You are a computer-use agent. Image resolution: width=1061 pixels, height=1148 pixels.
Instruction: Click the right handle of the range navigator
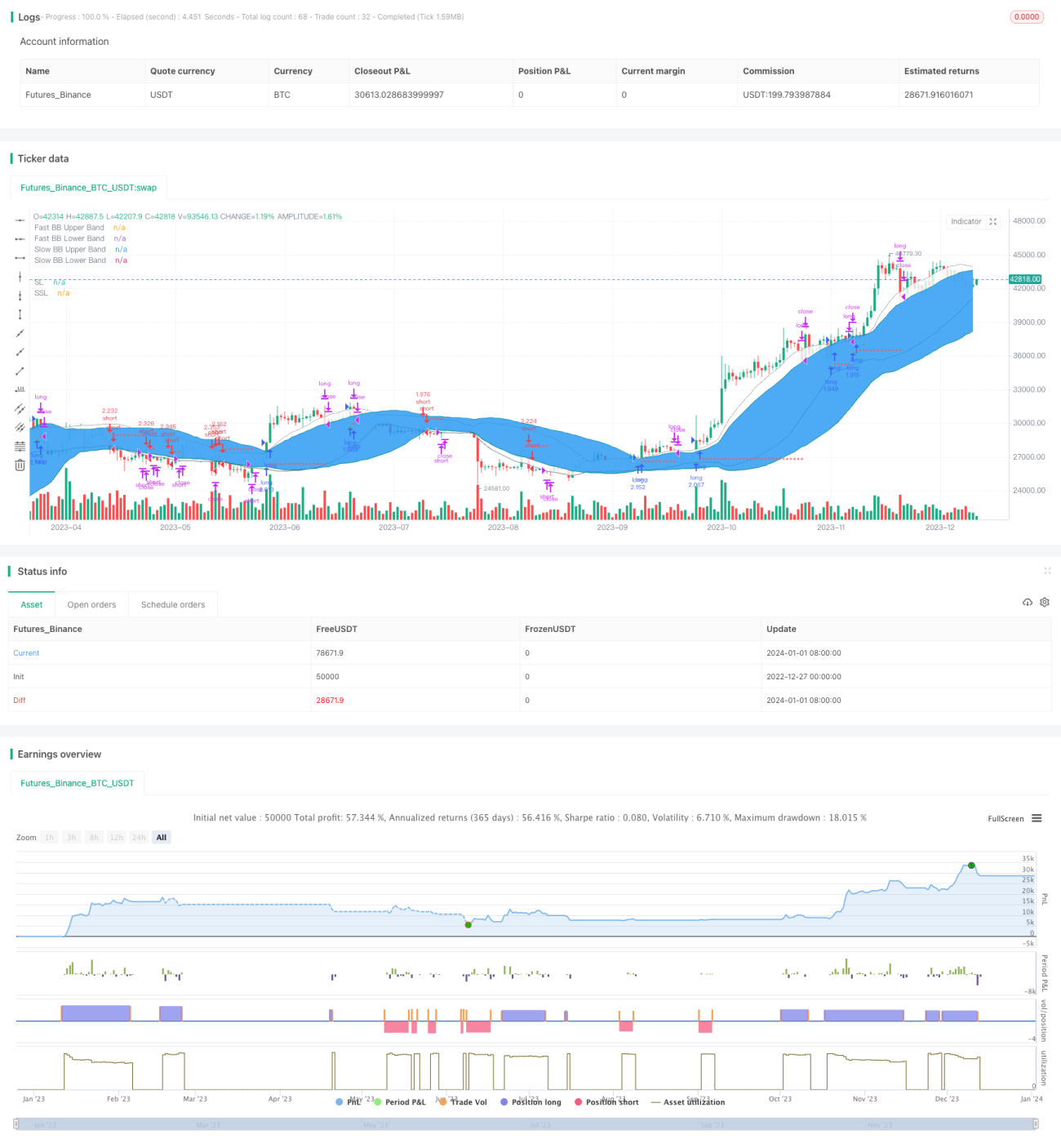[x=1037, y=1124]
